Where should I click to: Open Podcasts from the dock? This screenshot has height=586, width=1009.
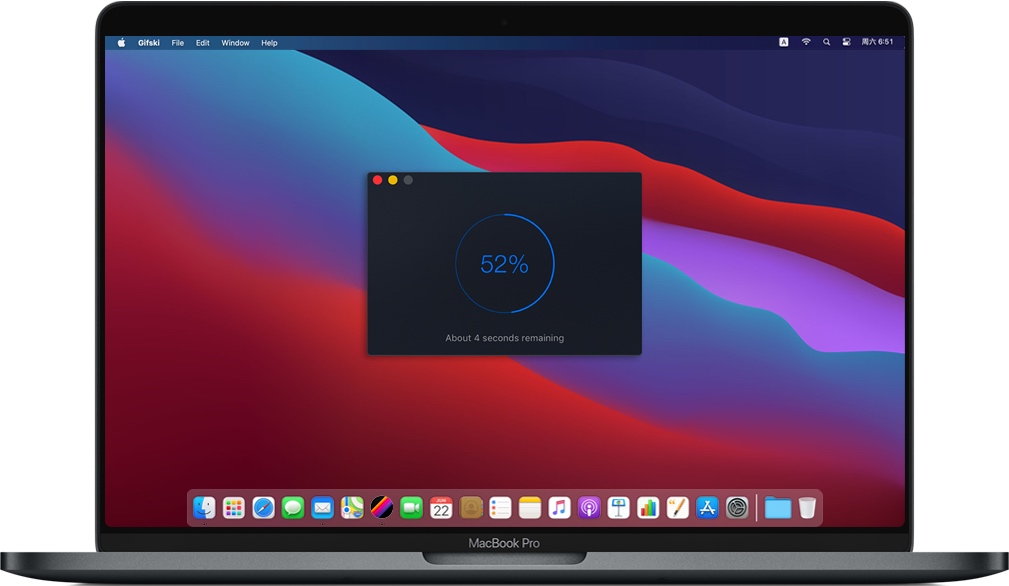coord(589,507)
